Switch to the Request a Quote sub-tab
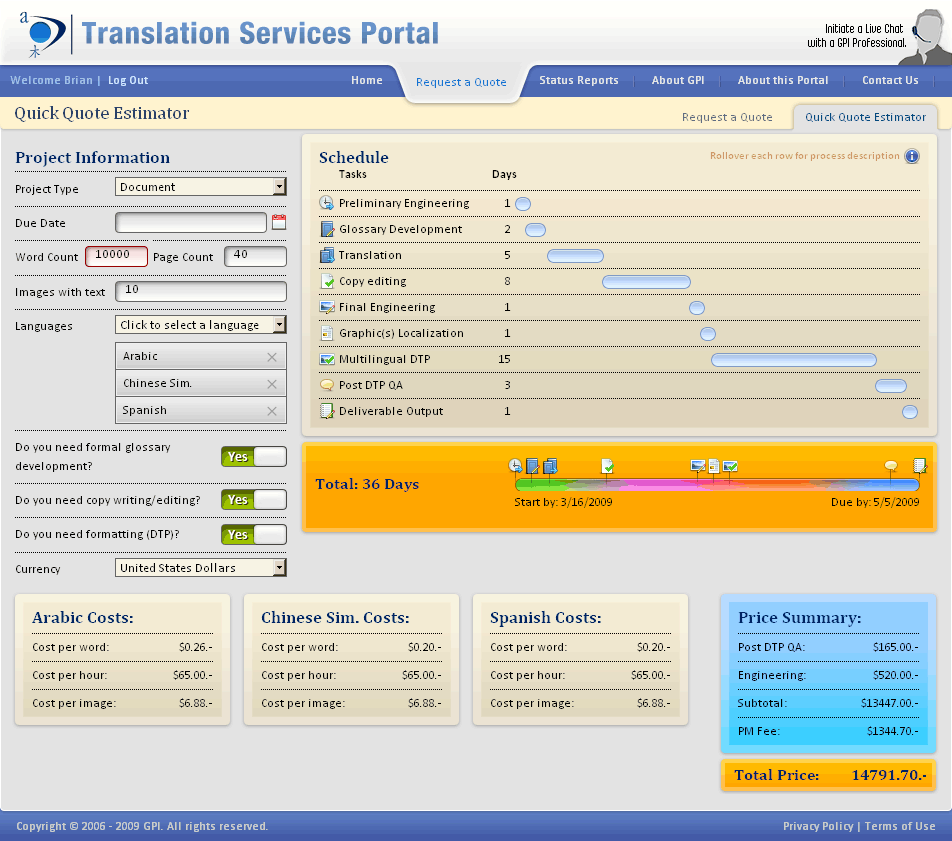The height and width of the screenshot is (841, 952). 727,117
